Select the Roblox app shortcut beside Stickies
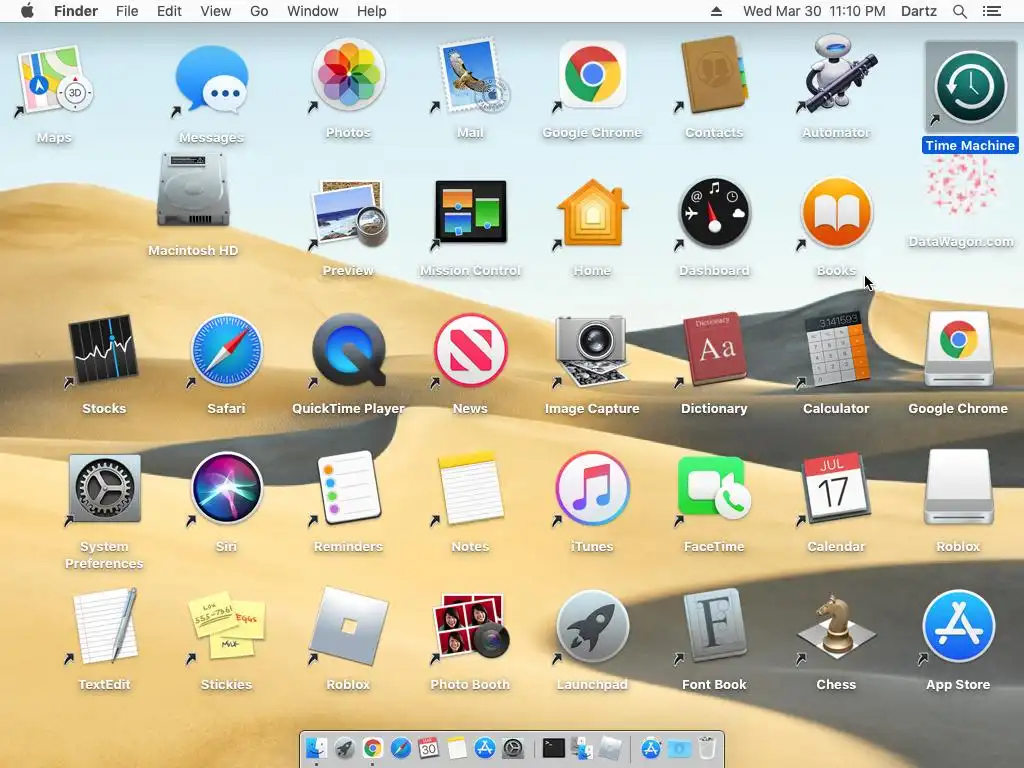The height and width of the screenshot is (768, 1024). click(348, 626)
